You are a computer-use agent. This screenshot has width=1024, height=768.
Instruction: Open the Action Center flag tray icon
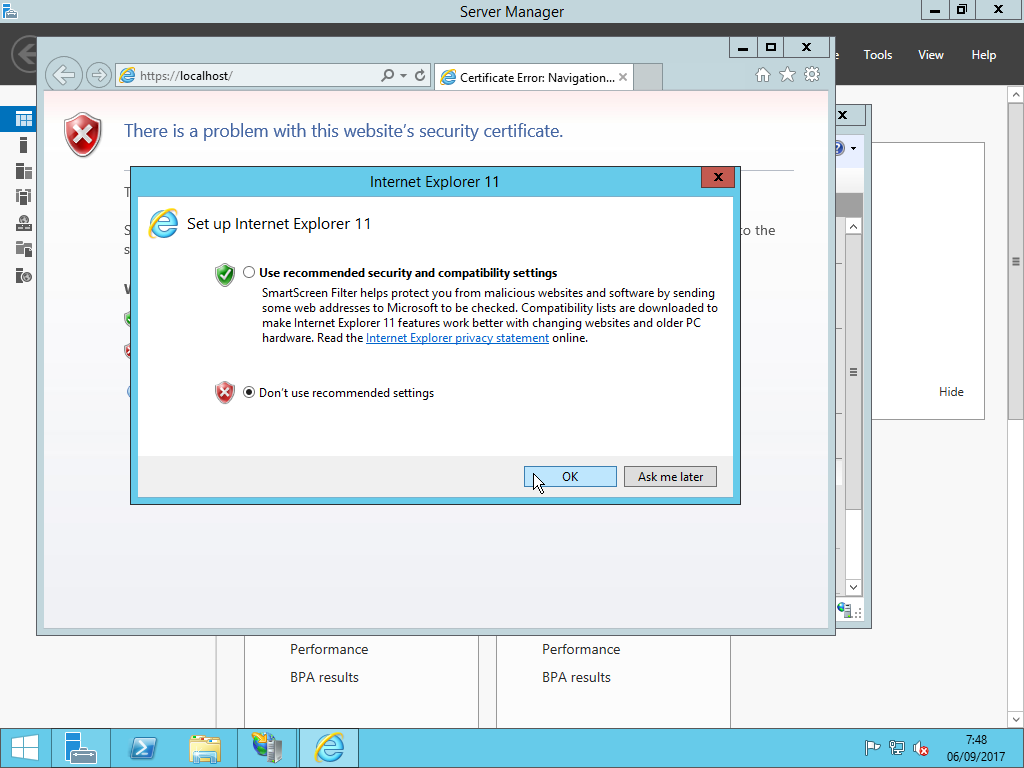872,748
